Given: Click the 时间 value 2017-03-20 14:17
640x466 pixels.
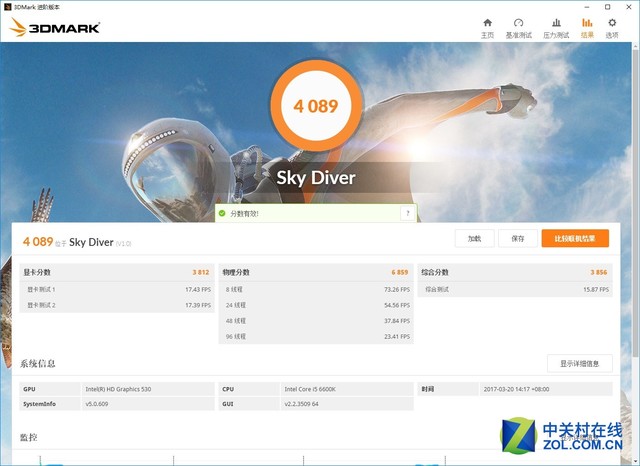Looking at the screenshot, I should tap(516, 389).
